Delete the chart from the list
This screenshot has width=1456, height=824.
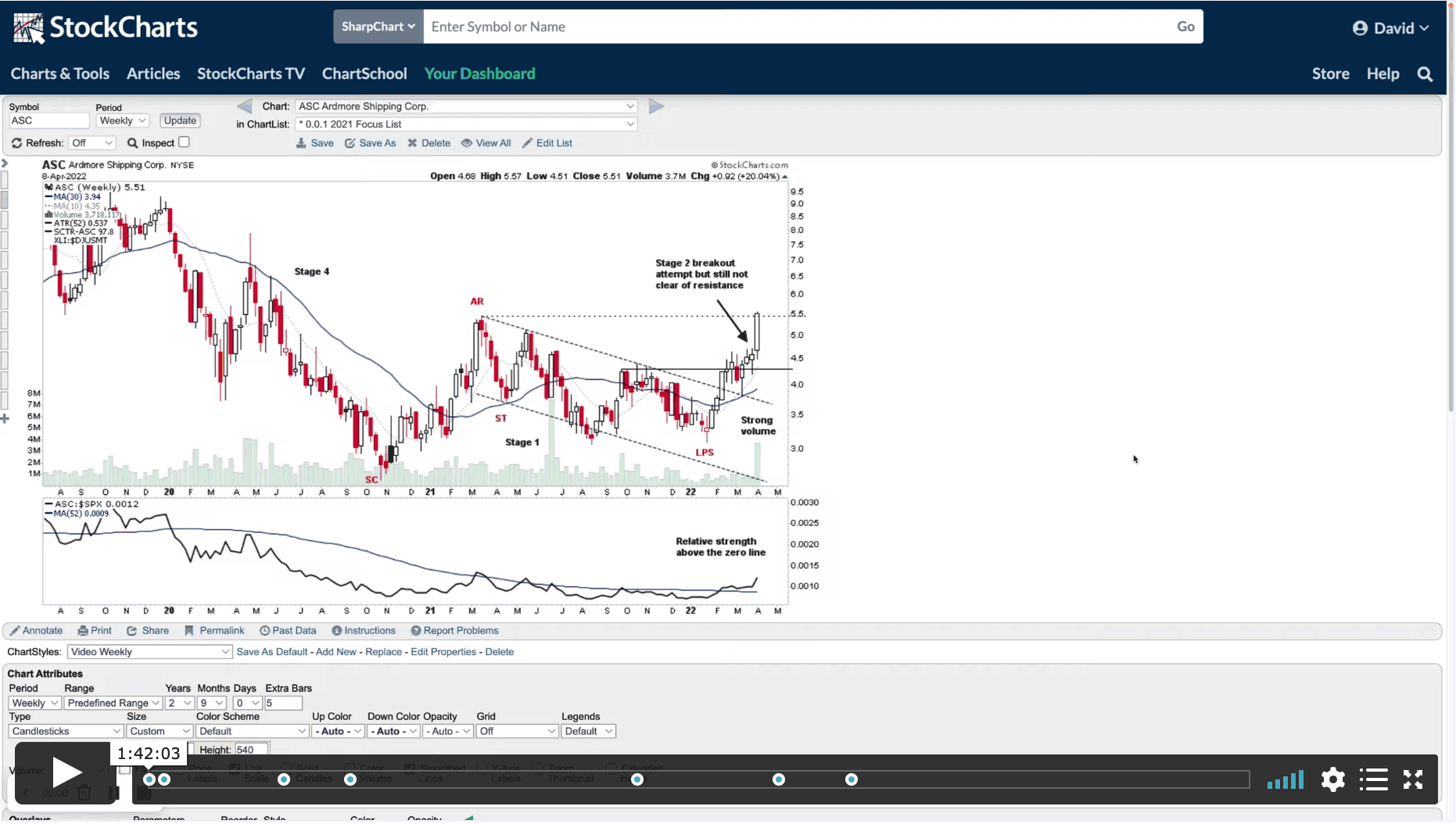click(429, 143)
